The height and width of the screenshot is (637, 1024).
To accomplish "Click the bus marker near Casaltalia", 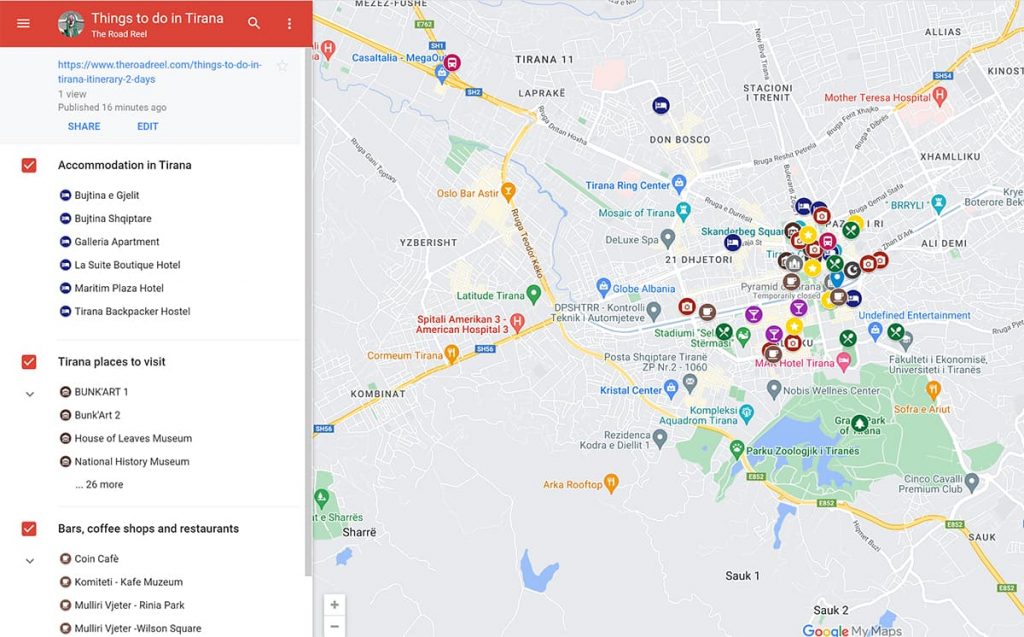I will (452, 63).
